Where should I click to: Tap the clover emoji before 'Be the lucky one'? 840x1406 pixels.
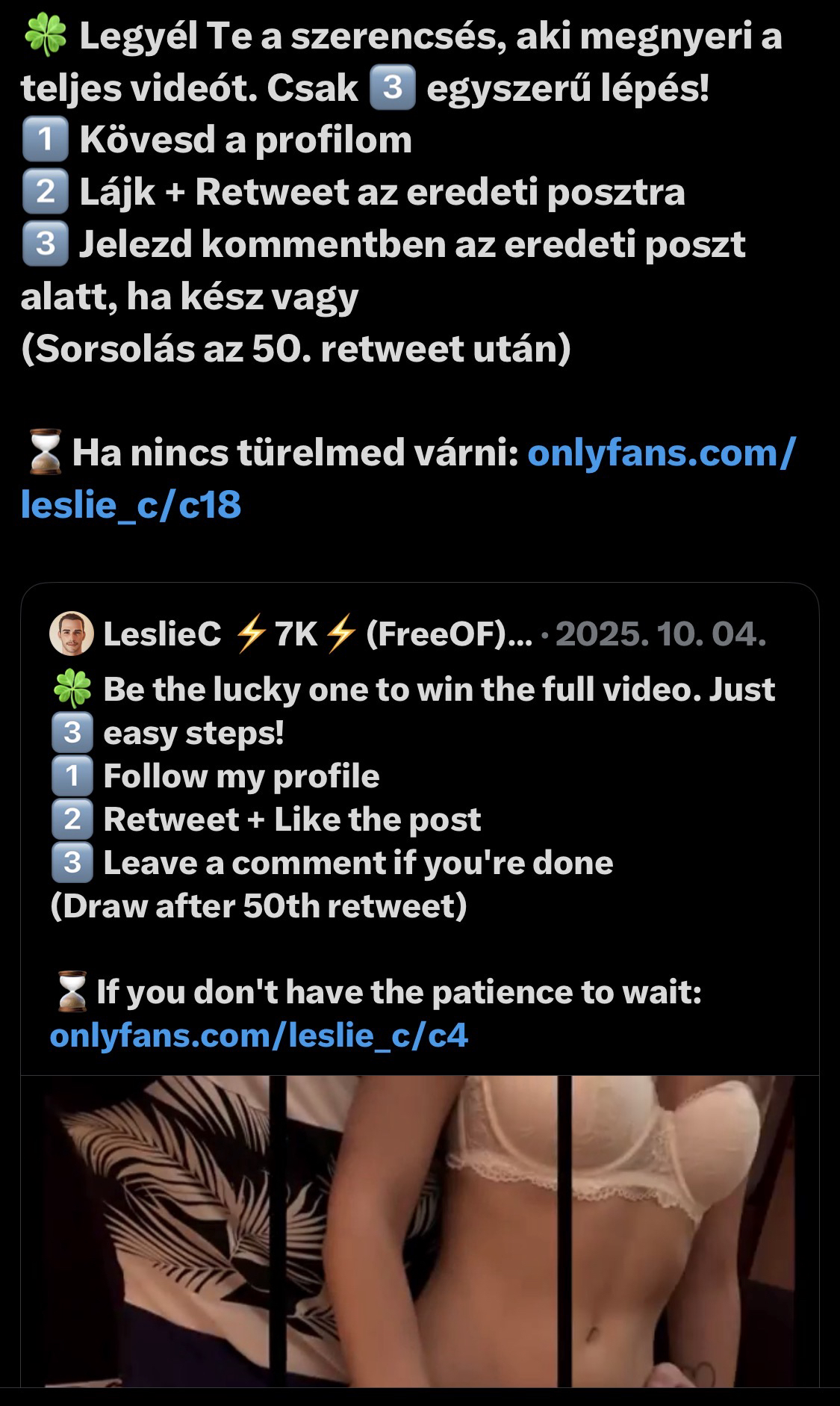[x=72, y=690]
